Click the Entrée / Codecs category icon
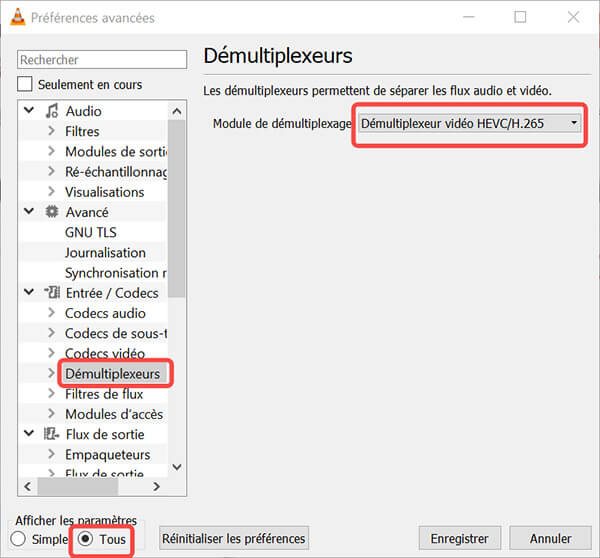The image size is (600, 558). [52, 293]
